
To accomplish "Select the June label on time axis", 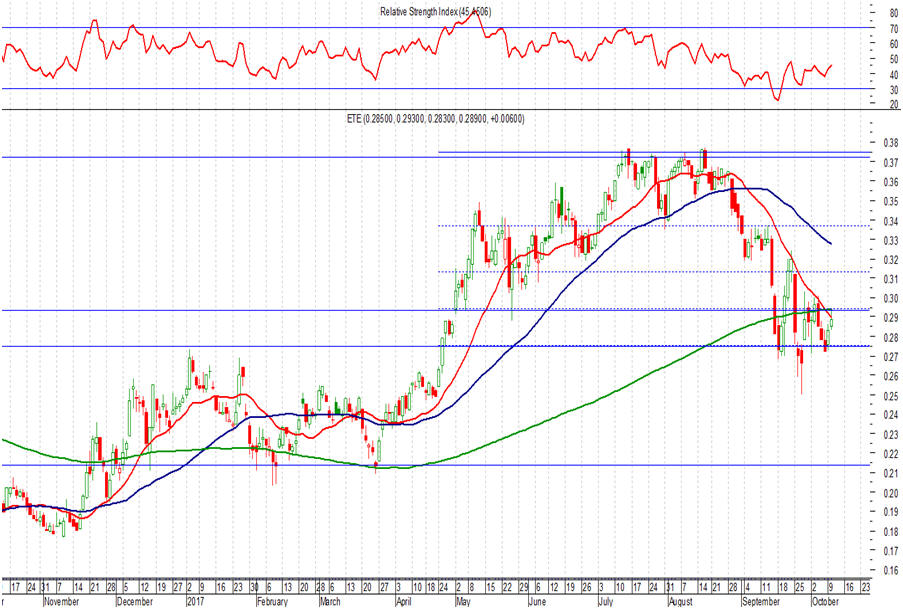I will point(537,602).
